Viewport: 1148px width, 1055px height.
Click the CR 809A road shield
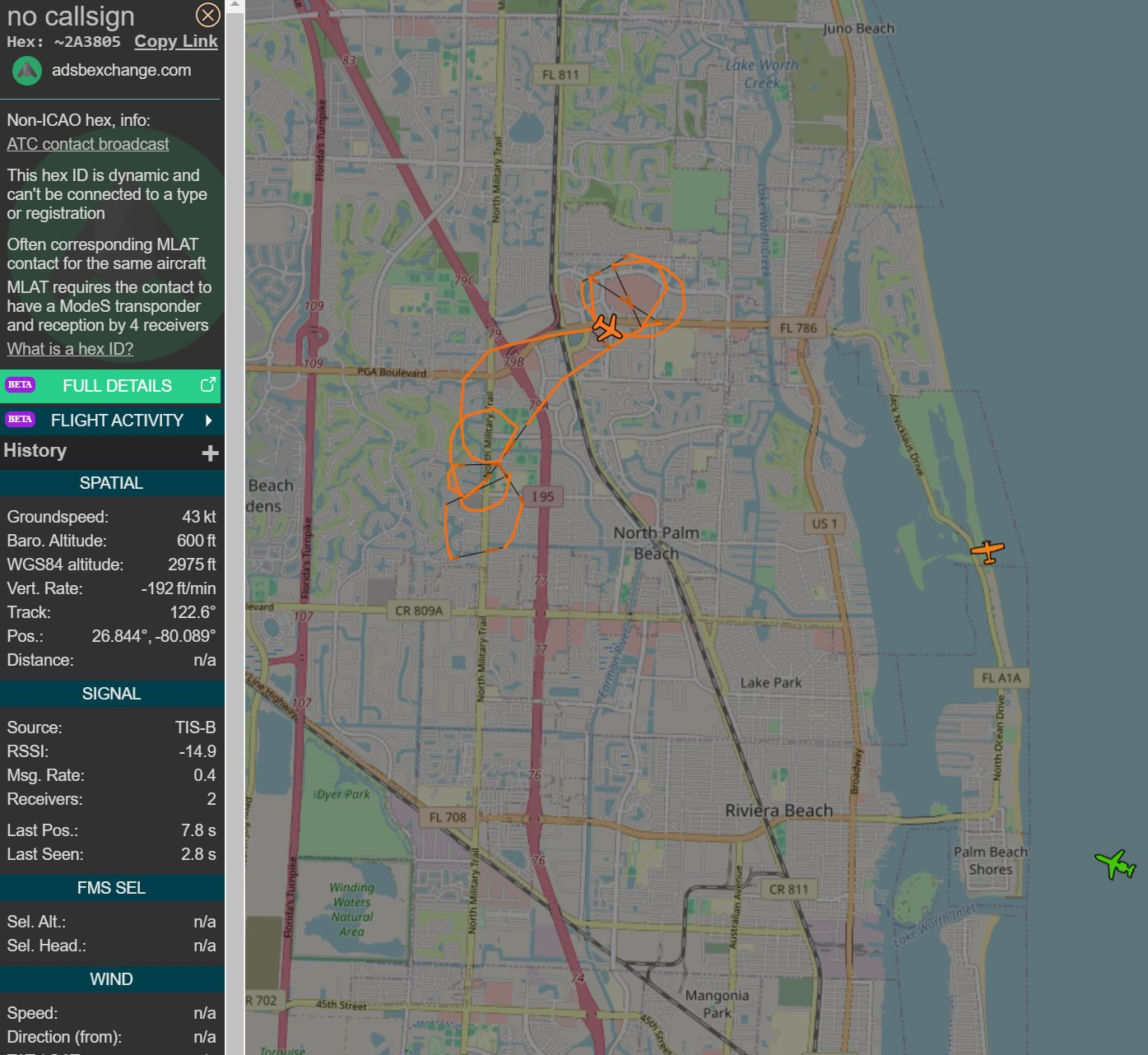point(419,611)
